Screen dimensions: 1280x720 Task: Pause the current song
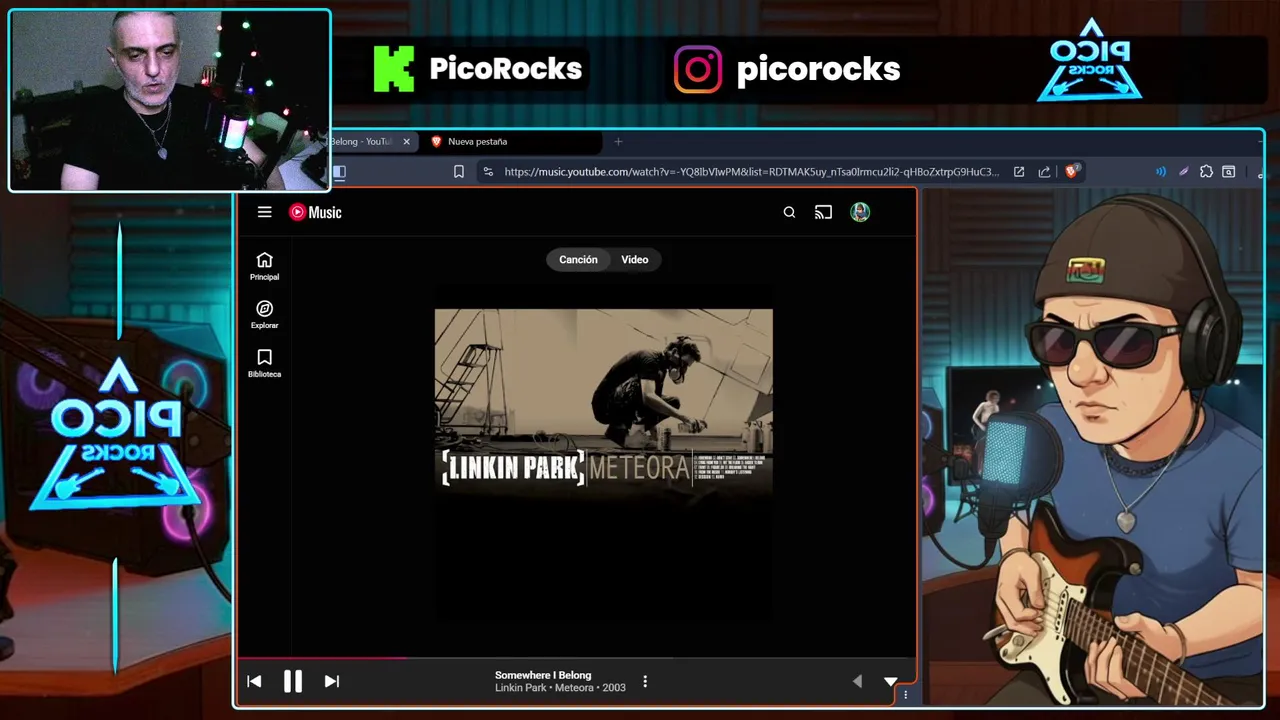tap(293, 681)
